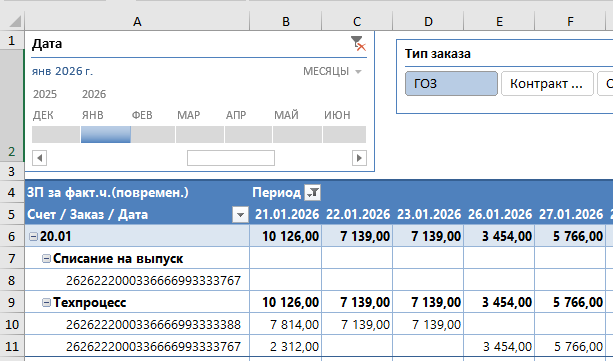This screenshot has height=361, width=613.
Task: Select column D header
Action: tap(428, 21)
